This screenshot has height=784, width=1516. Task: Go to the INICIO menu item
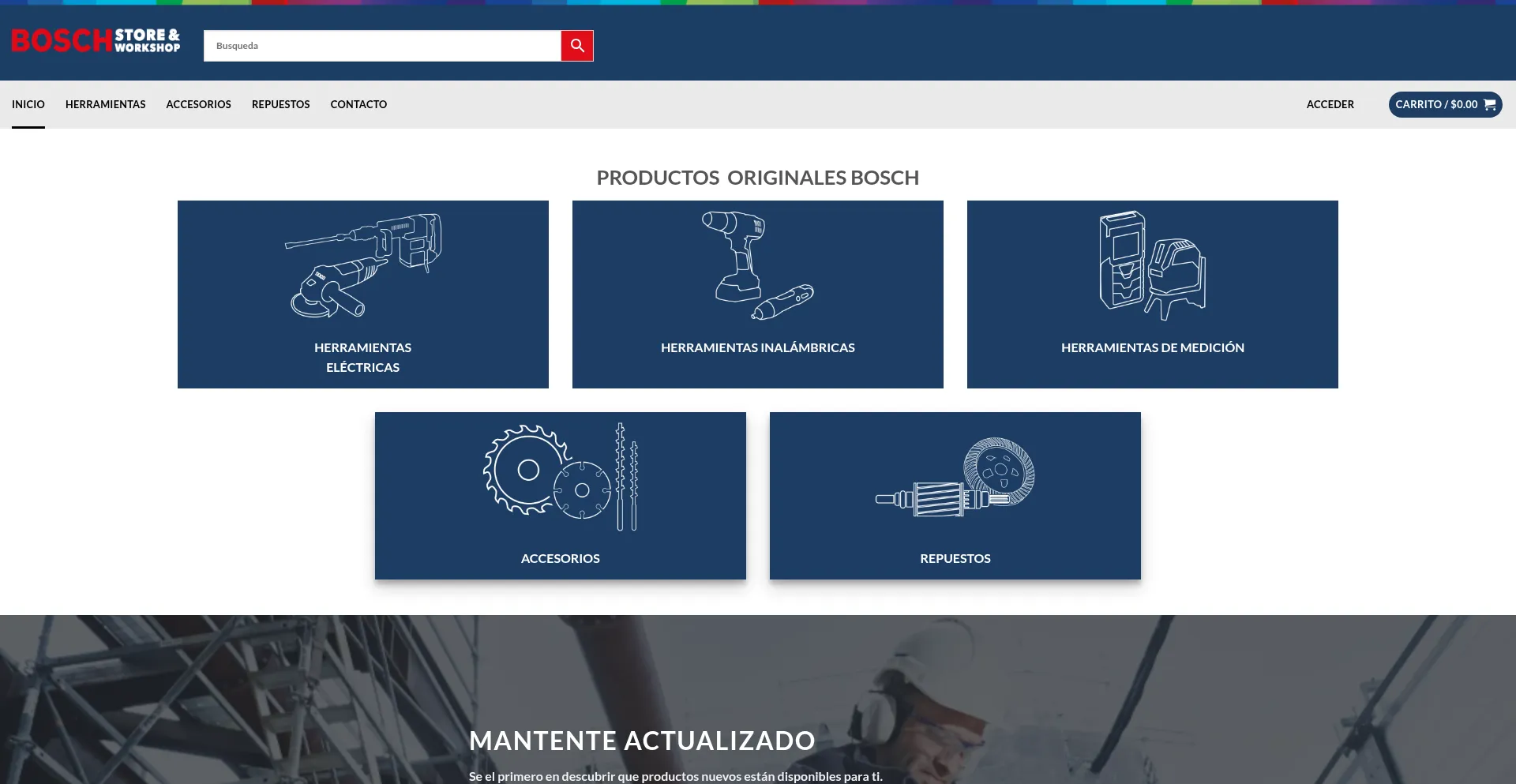[28, 104]
